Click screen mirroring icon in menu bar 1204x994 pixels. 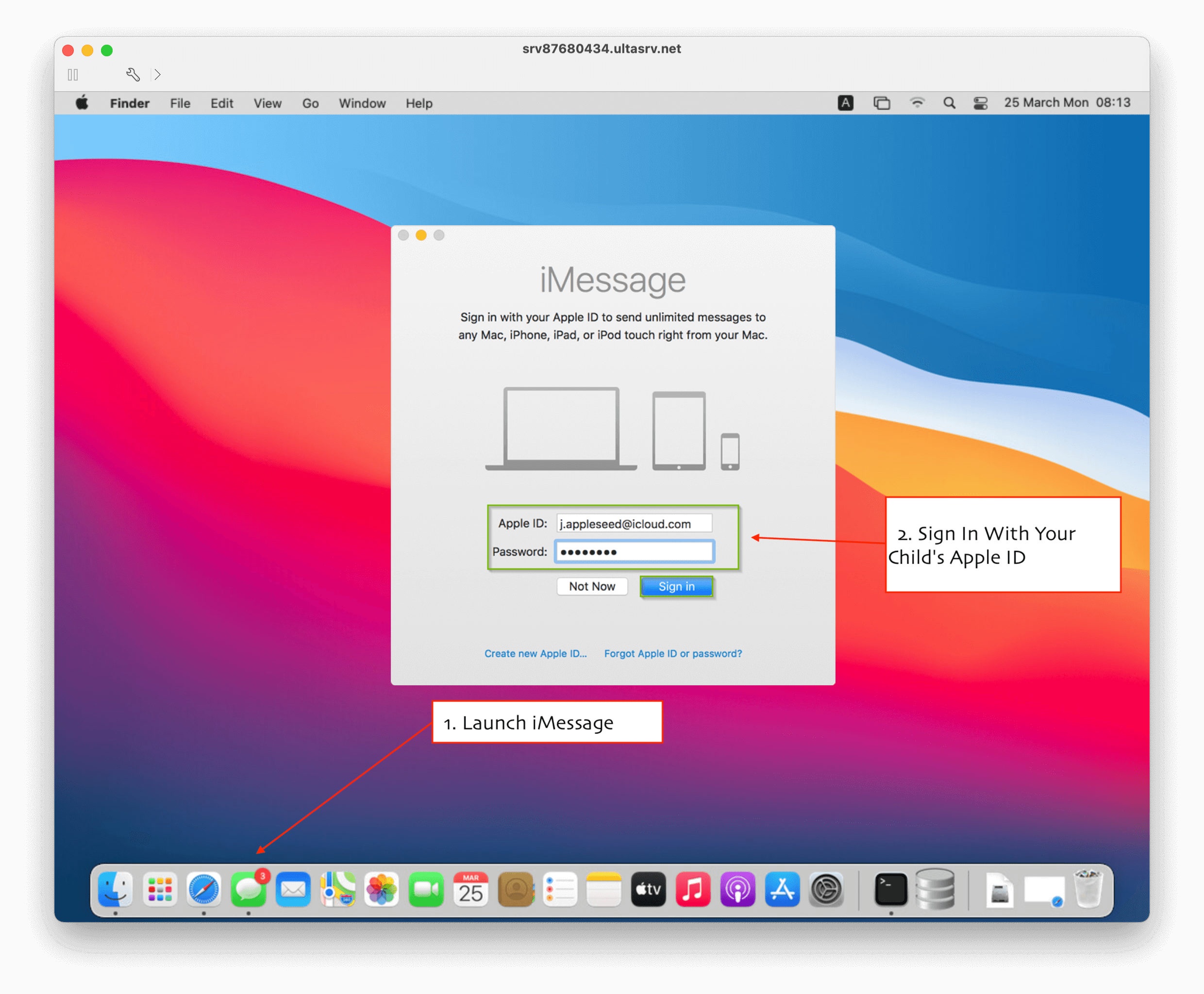[x=882, y=103]
